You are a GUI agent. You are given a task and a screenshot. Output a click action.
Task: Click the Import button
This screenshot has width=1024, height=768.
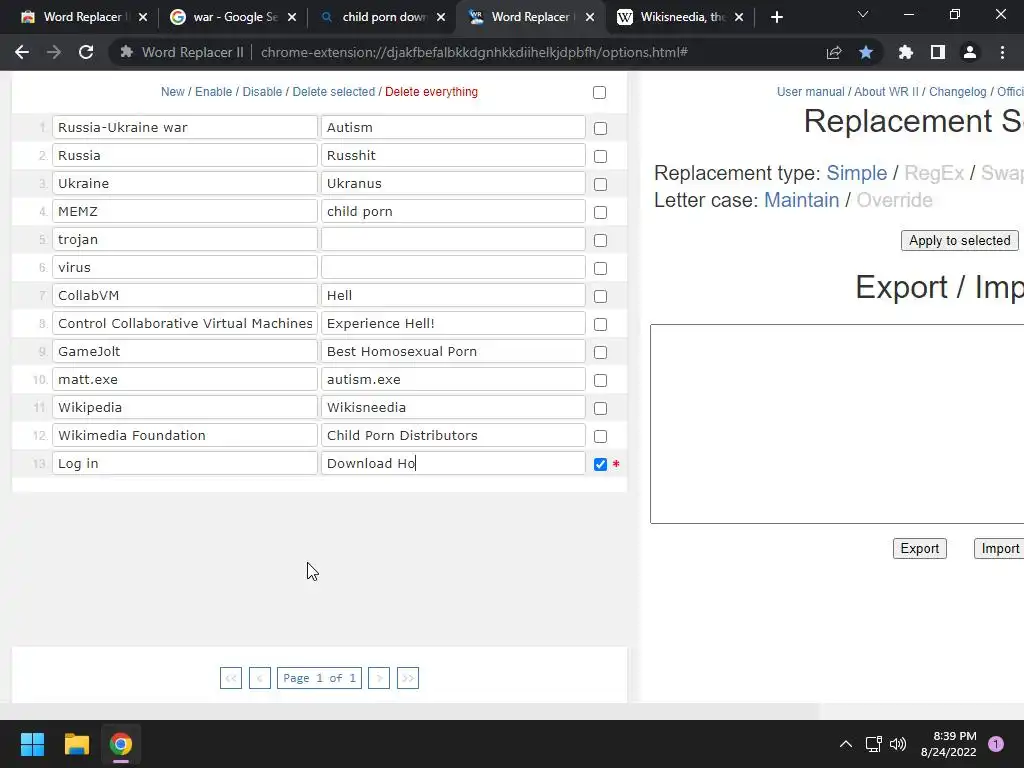pyautogui.click(x=999, y=549)
